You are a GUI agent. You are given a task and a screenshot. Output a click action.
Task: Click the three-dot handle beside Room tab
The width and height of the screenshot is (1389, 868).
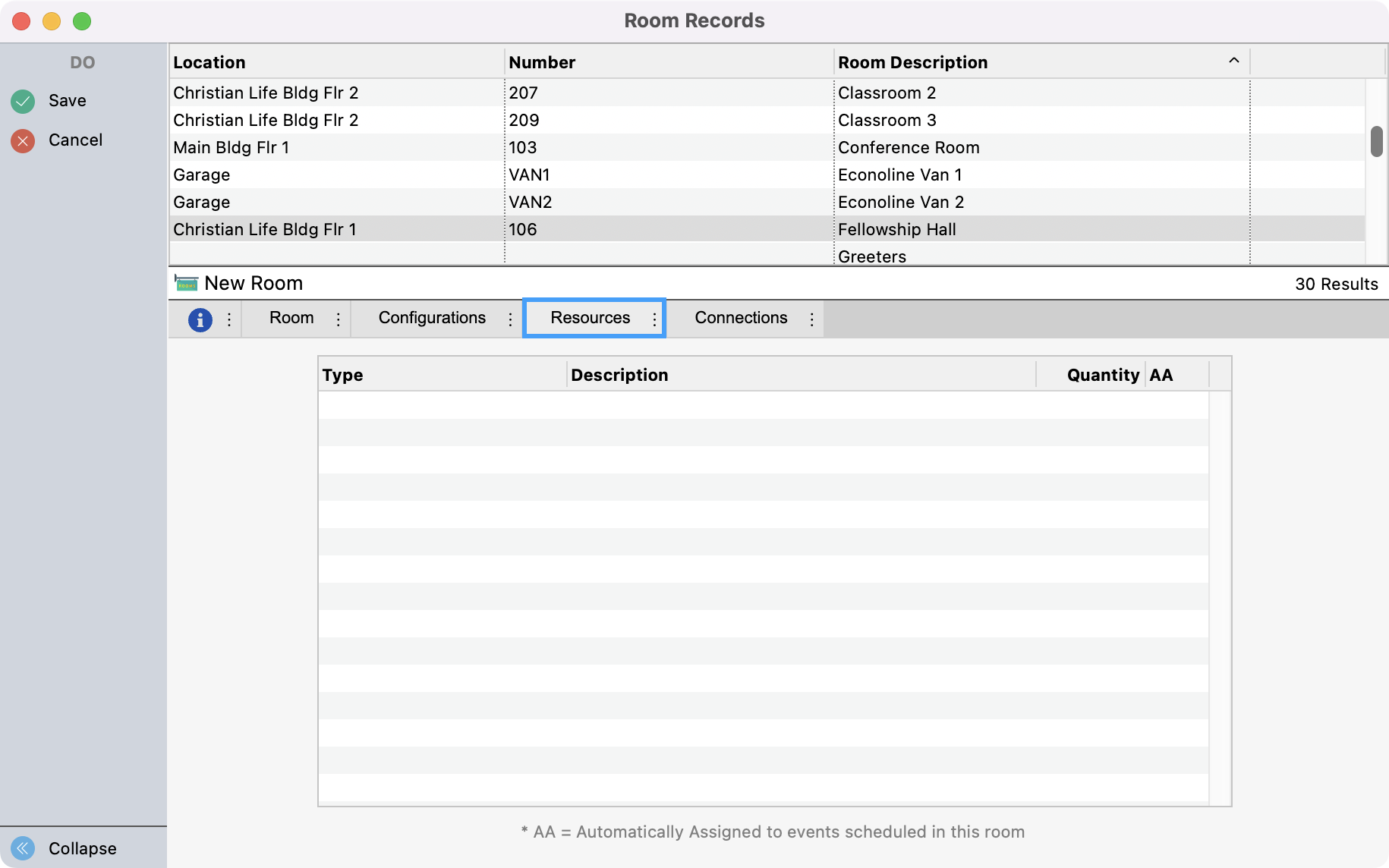click(339, 319)
